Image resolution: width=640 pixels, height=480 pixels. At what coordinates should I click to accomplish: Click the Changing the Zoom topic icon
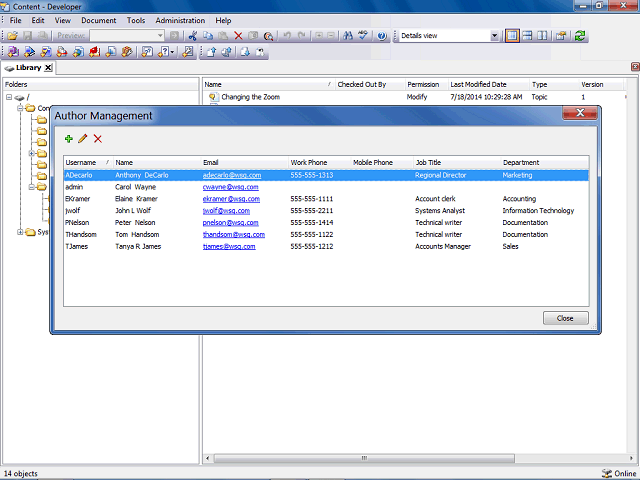pos(213,97)
